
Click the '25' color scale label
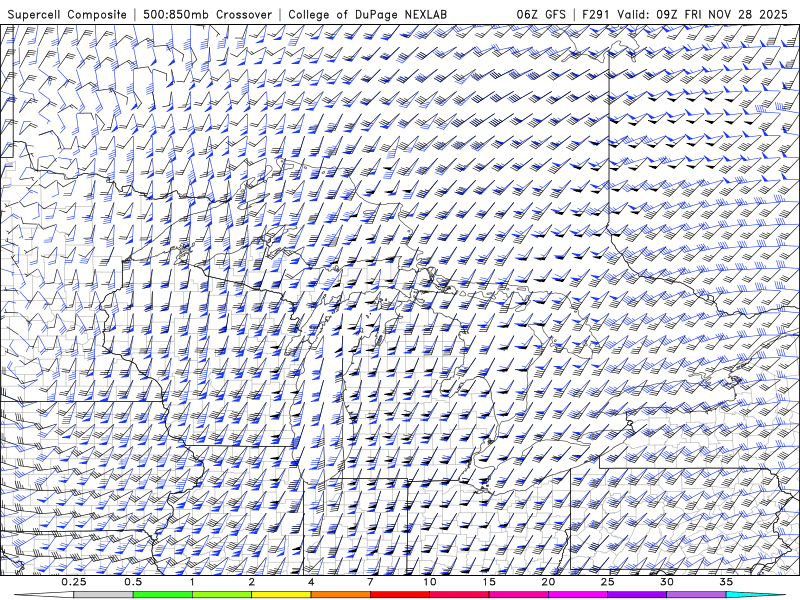(608, 582)
